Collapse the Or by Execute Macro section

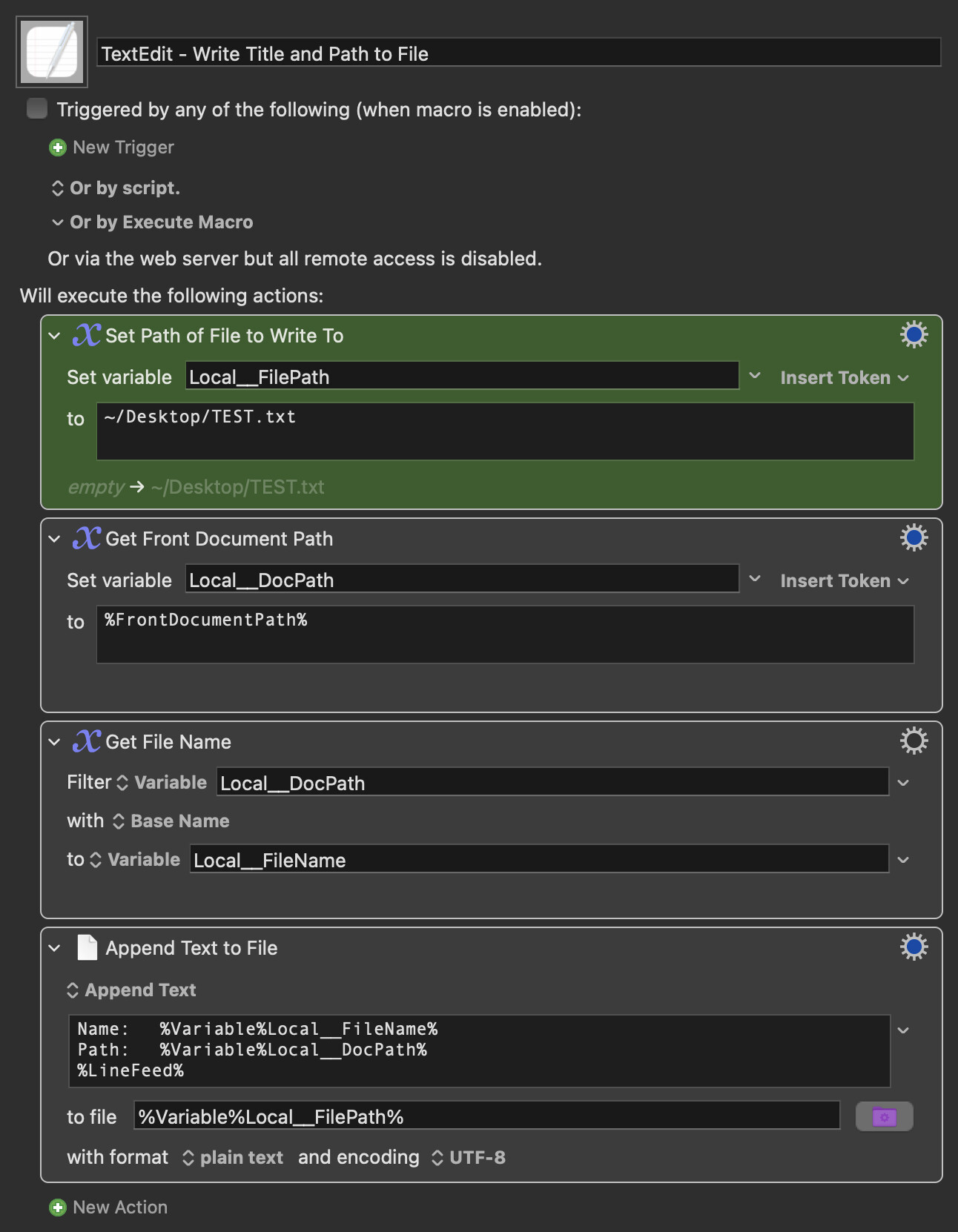point(57,222)
